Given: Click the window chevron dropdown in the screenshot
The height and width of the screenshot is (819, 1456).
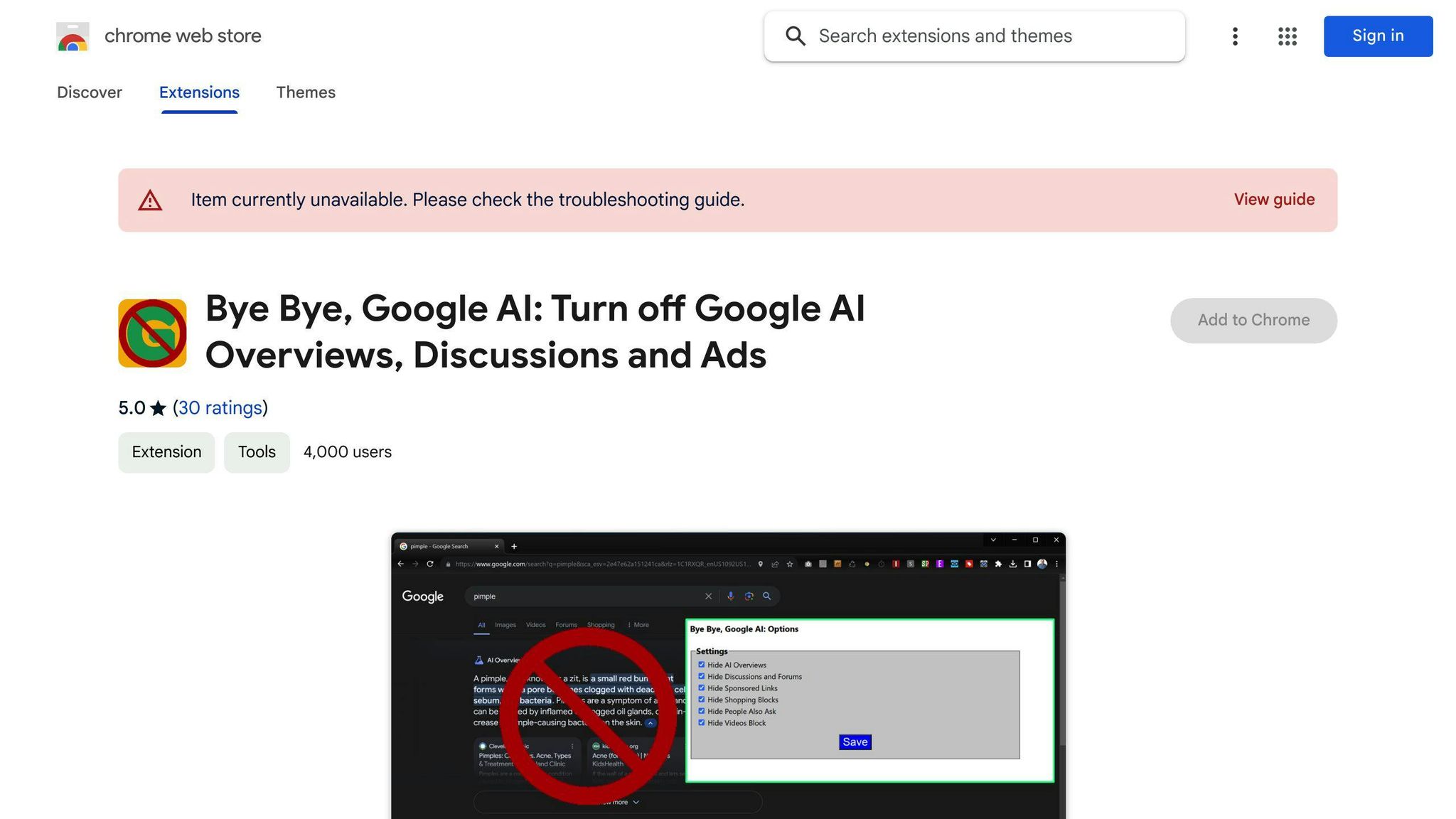Looking at the screenshot, I should pyautogui.click(x=993, y=540).
